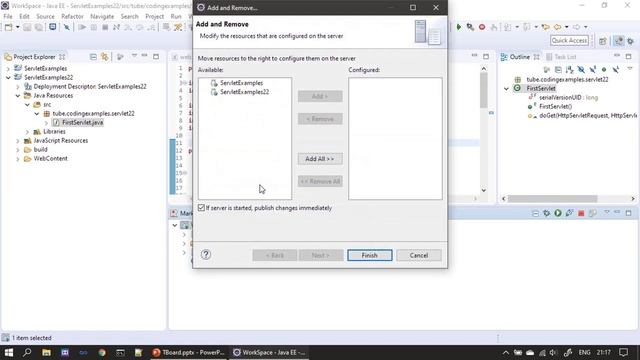Open the File menu in Eclipse

tap(8, 16)
